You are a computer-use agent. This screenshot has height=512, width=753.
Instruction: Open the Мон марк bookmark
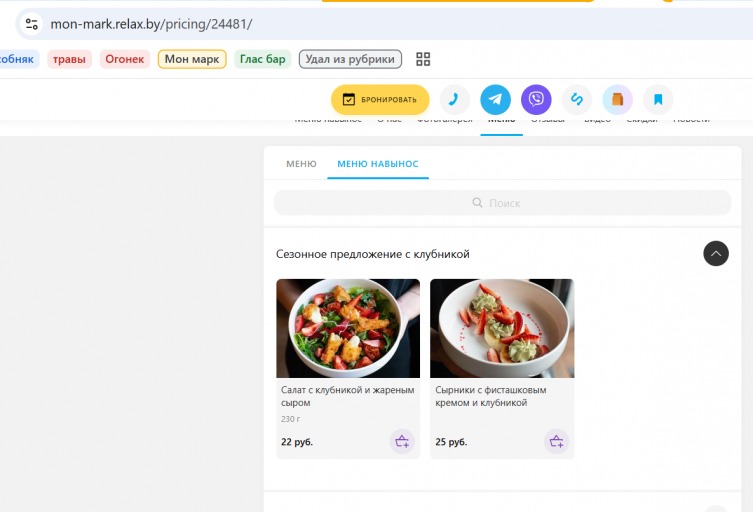(192, 59)
